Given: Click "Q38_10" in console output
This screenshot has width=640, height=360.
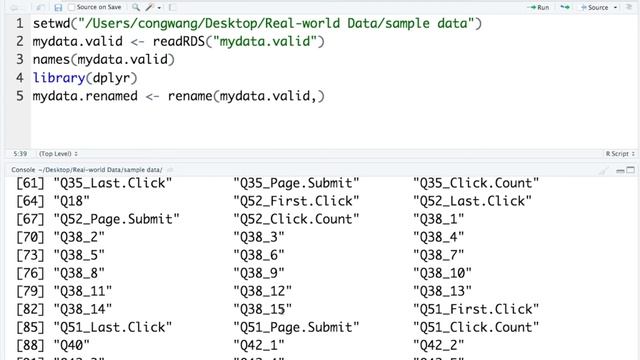Looking at the screenshot, I should click(x=442, y=273).
